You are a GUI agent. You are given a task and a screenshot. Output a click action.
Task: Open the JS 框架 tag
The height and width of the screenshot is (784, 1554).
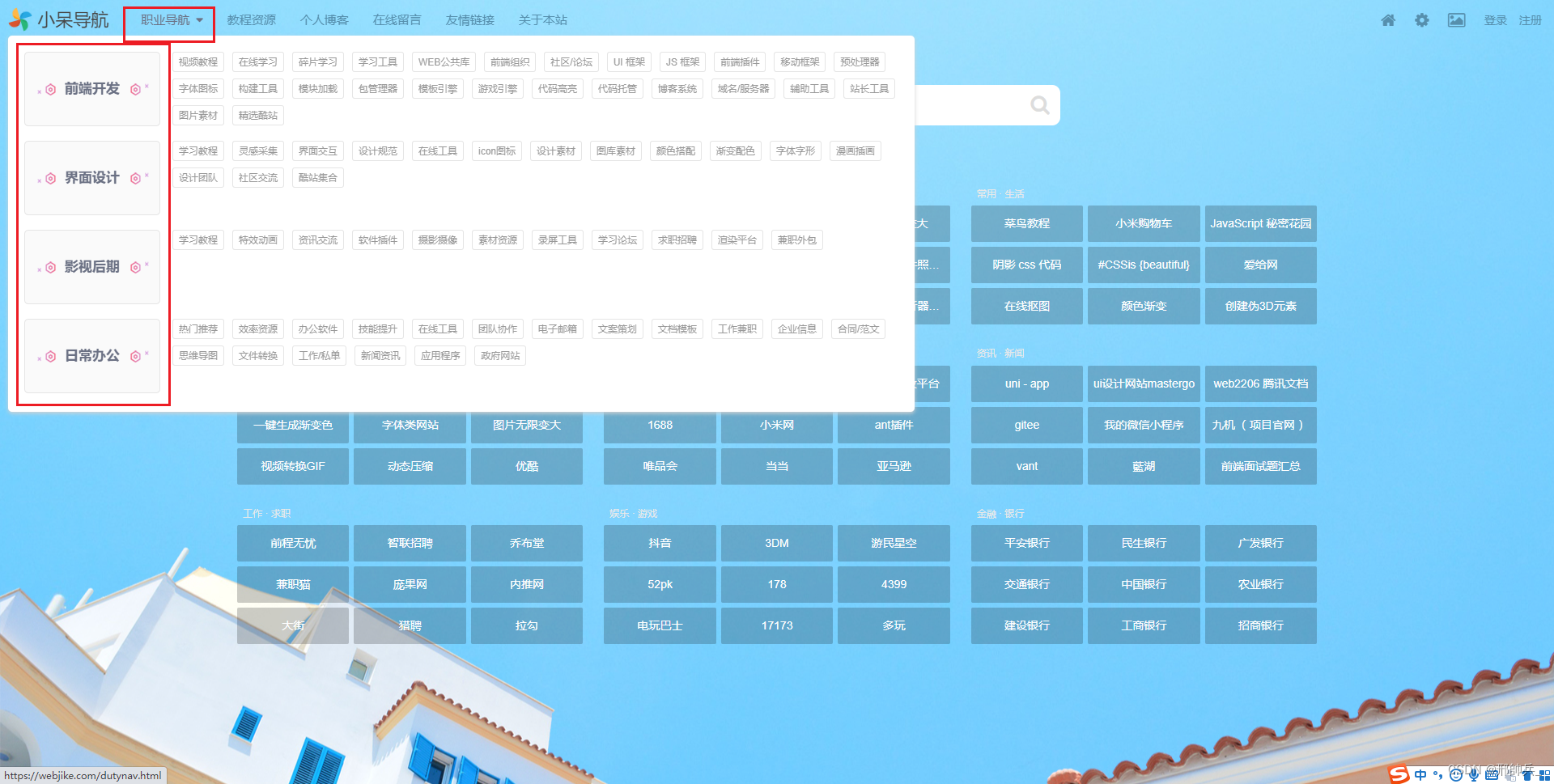click(682, 62)
